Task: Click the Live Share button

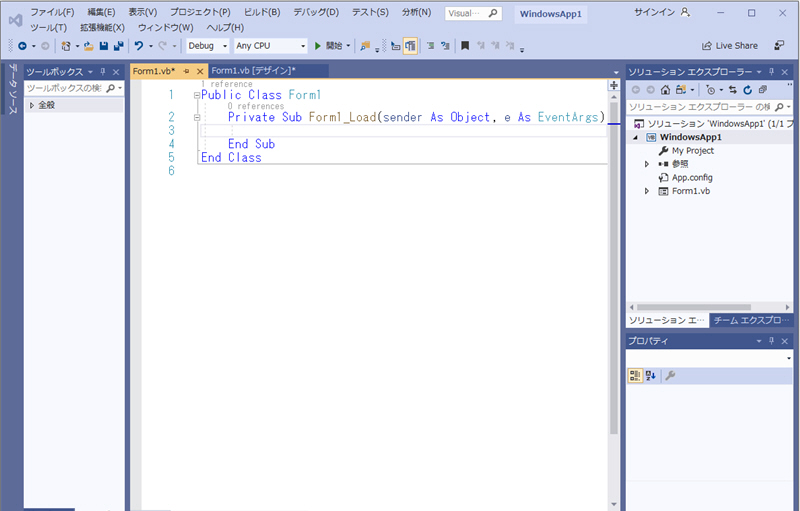Action: click(730, 45)
